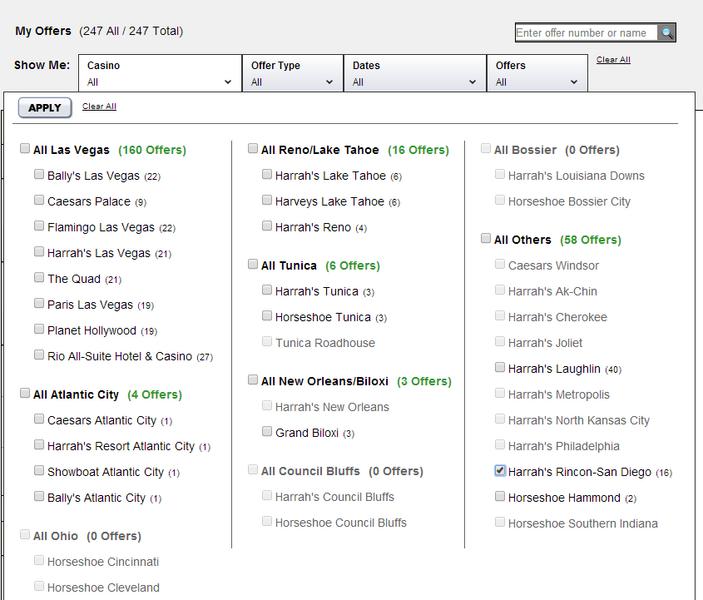Viewport: 703px width, 600px height.
Task: Click the offer number search field
Action: (x=586, y=33)
